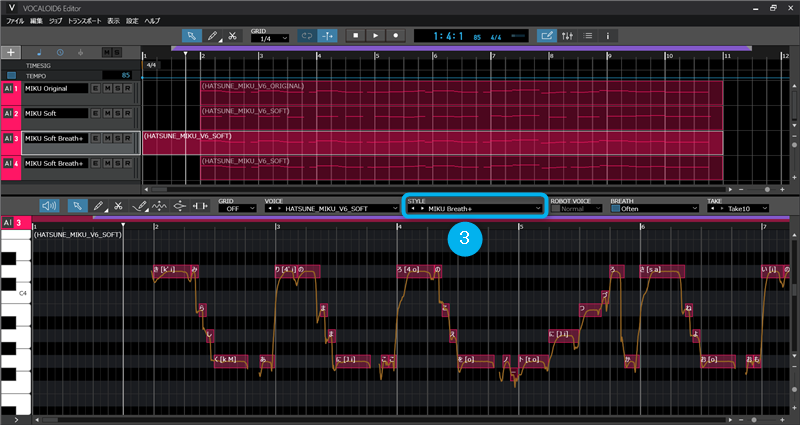Select the scissors tool in note editor toolbar

pos(118,206)
